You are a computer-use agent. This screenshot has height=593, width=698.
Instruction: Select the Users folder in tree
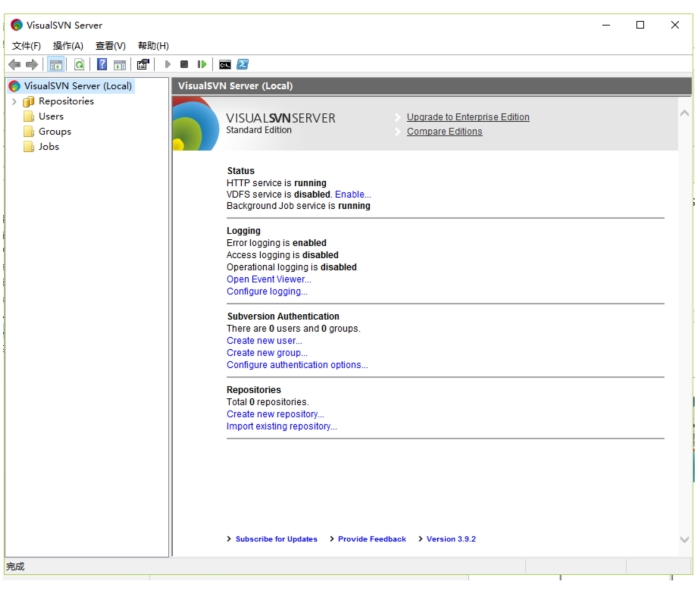point(51,116)
